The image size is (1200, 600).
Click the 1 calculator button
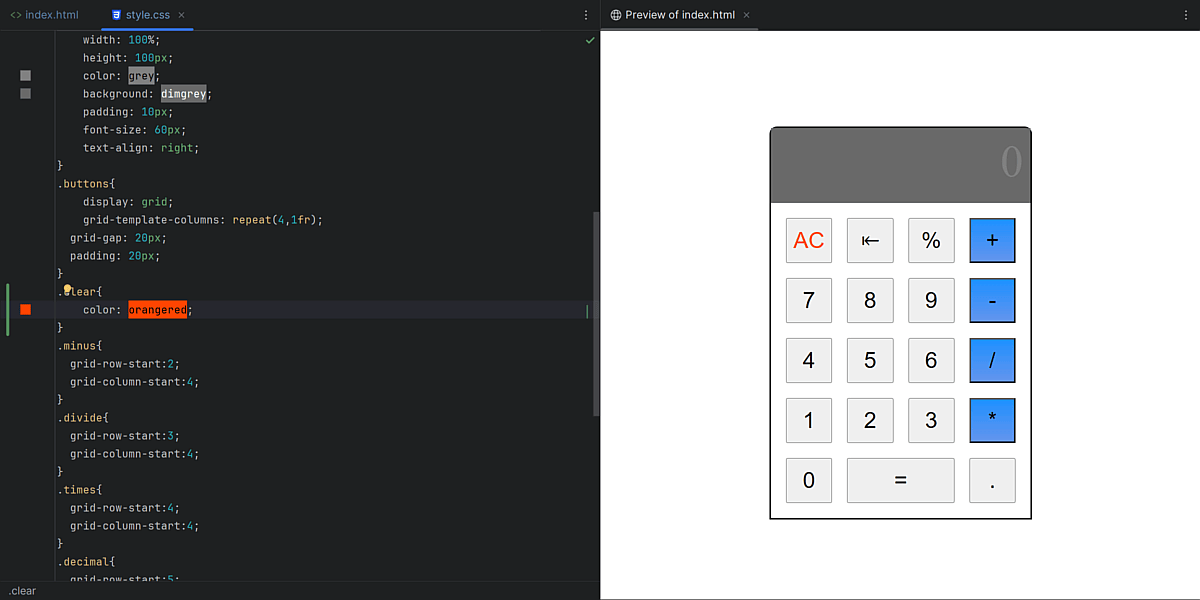click(809, 420)
